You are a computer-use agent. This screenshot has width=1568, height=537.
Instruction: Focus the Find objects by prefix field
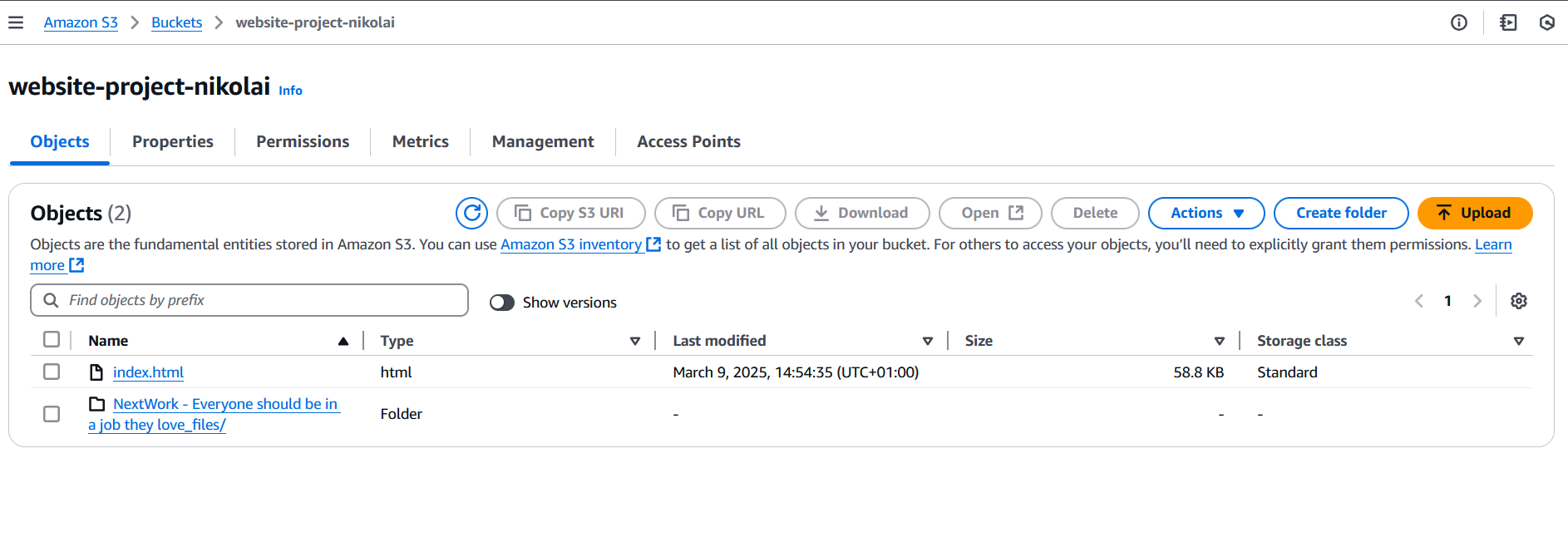tap(249, 300)
